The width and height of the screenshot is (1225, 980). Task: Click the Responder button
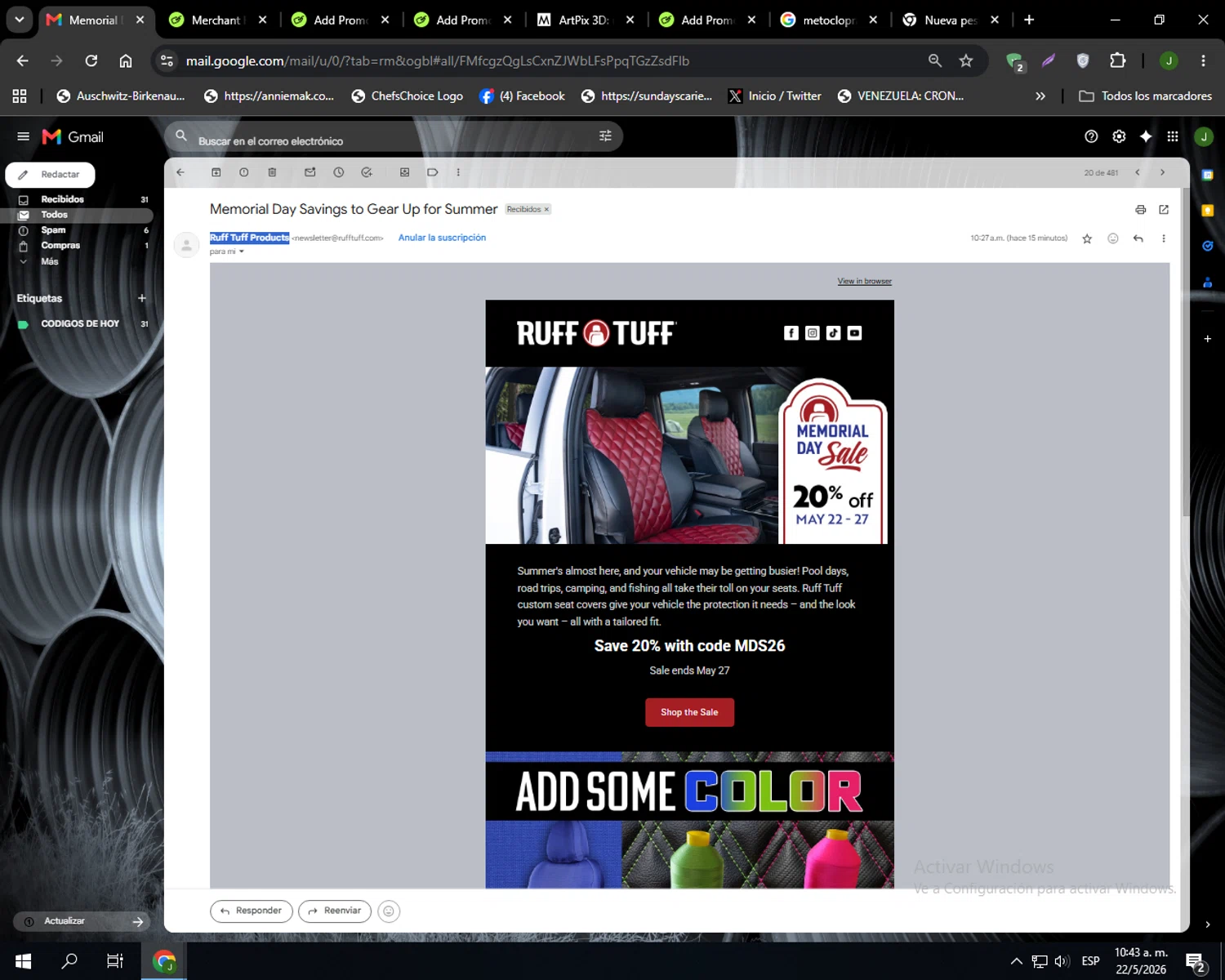point(252,911)
